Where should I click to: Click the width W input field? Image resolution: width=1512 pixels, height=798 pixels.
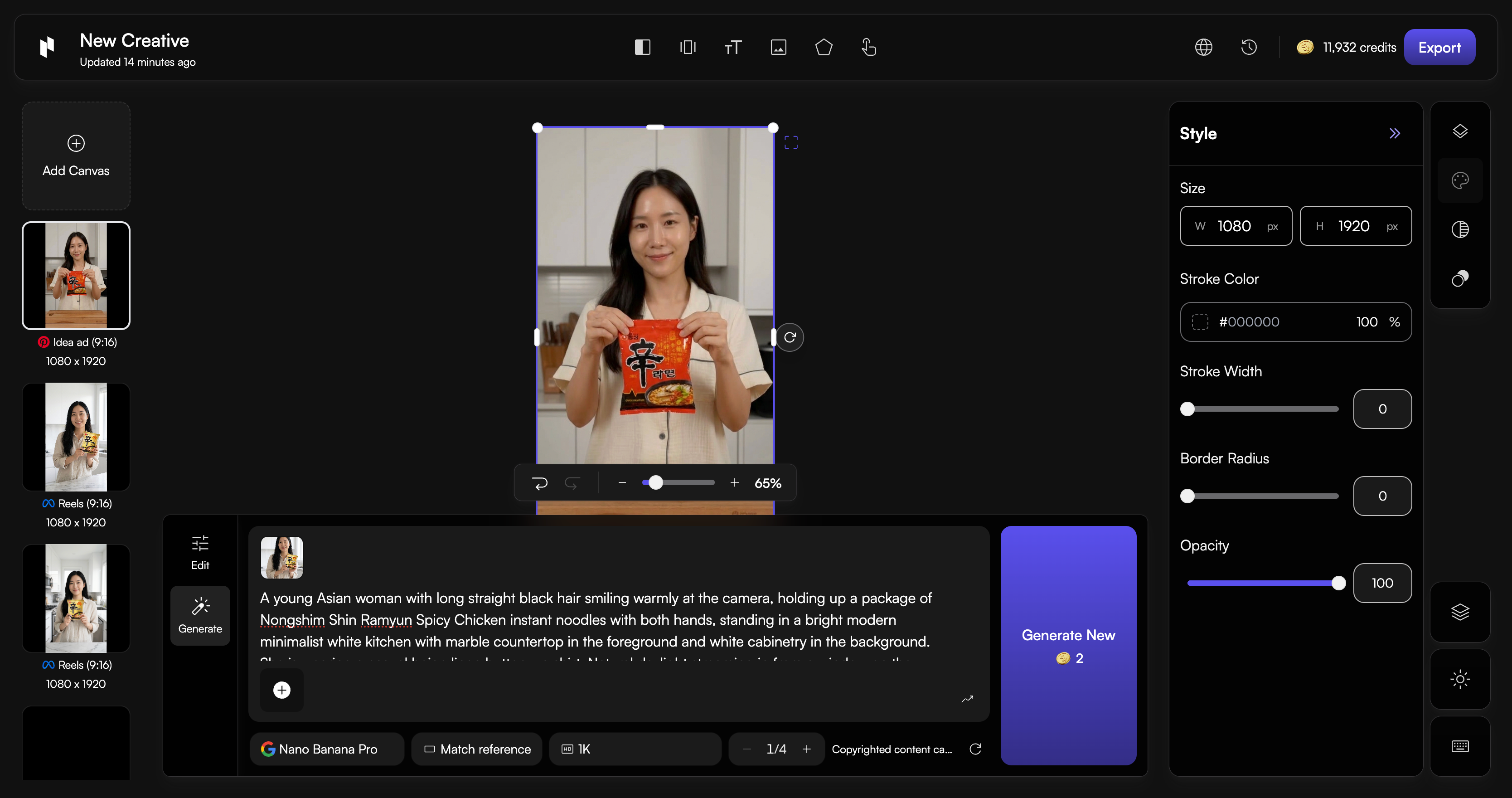click(x=1236, y=225)
